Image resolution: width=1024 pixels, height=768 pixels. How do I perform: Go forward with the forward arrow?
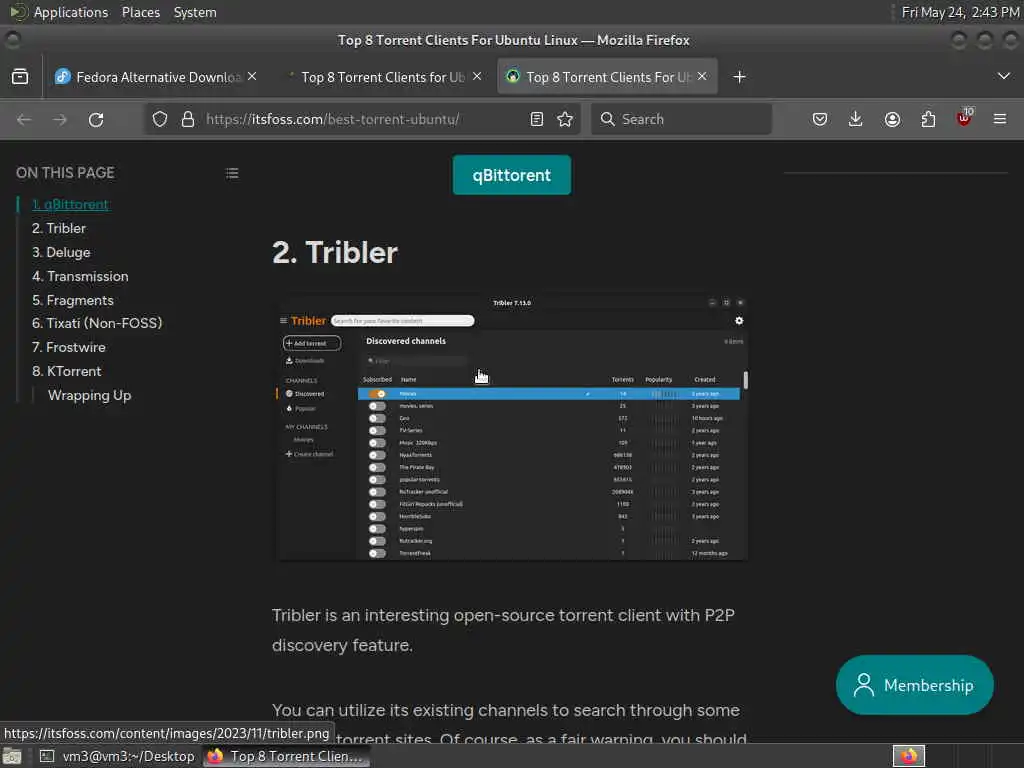(60, 120)
